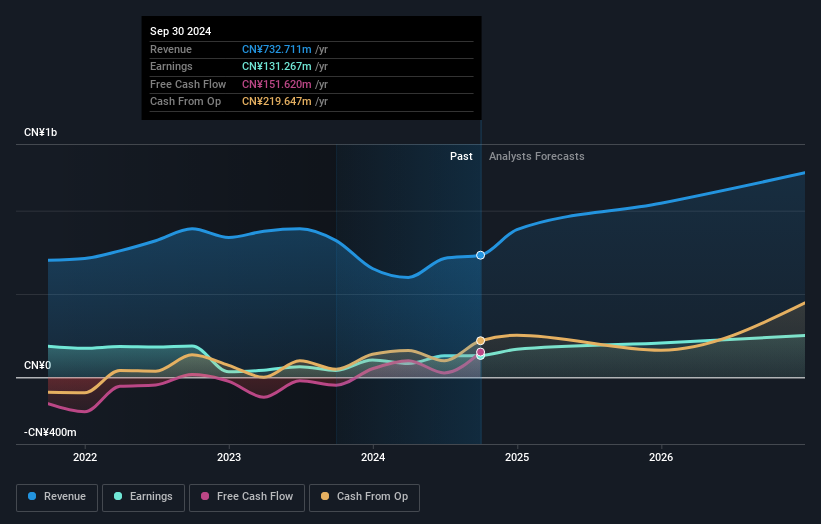Select the 2023 x-axis label
Image resolution: width=821 pixels, height=524 pixels.
pos(229,457)
